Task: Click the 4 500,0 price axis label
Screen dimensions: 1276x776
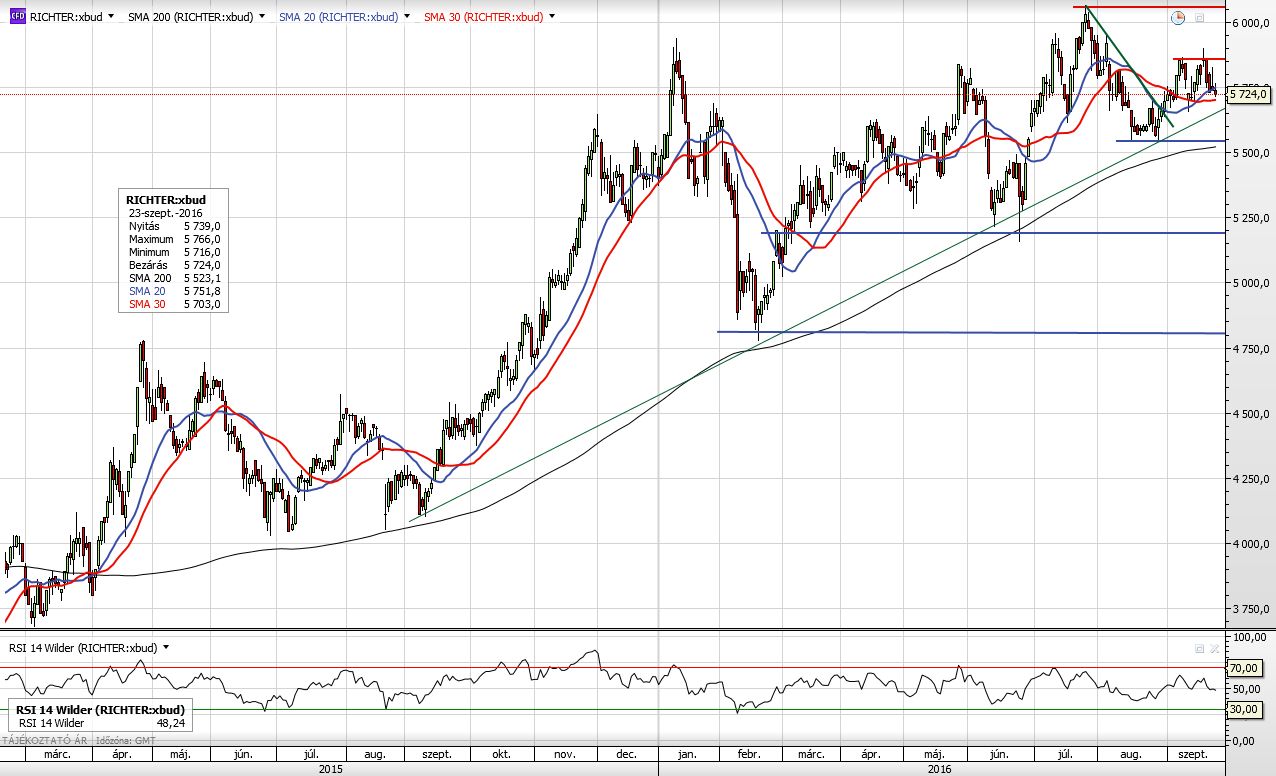Action: (1251, 414)
